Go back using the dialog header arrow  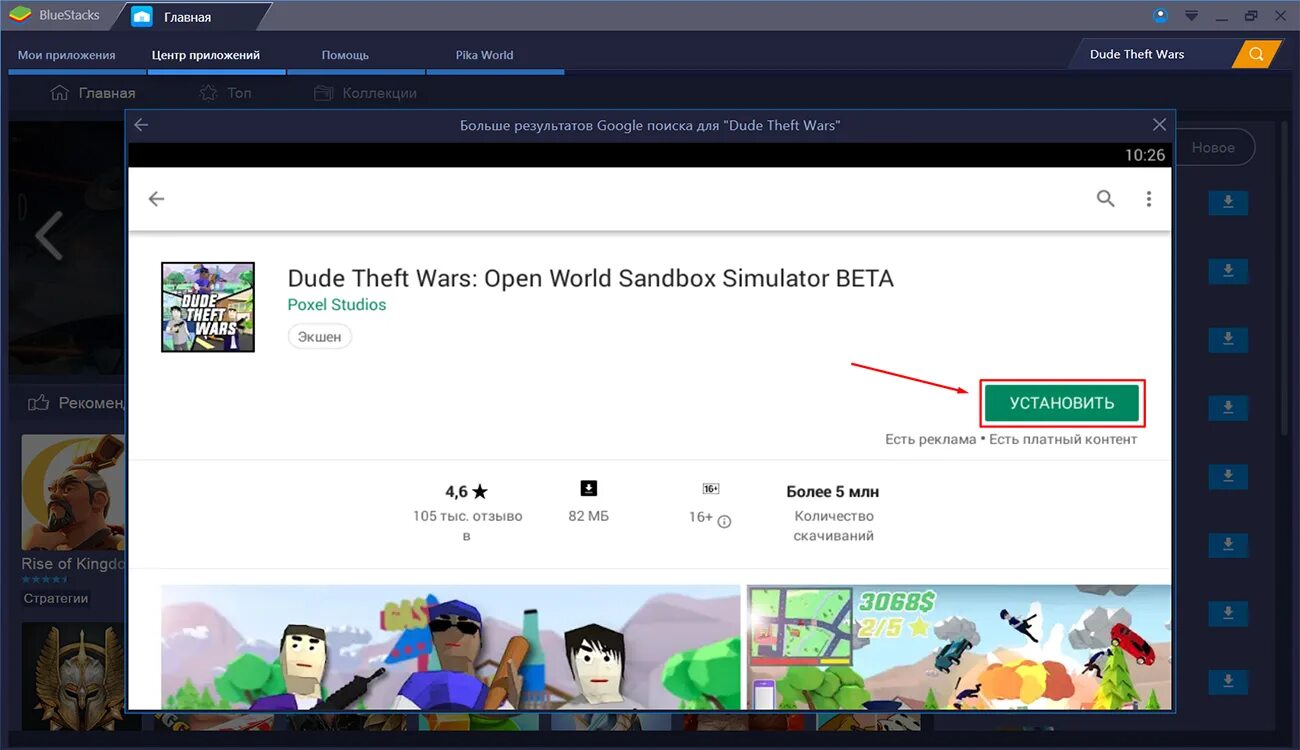141,125
